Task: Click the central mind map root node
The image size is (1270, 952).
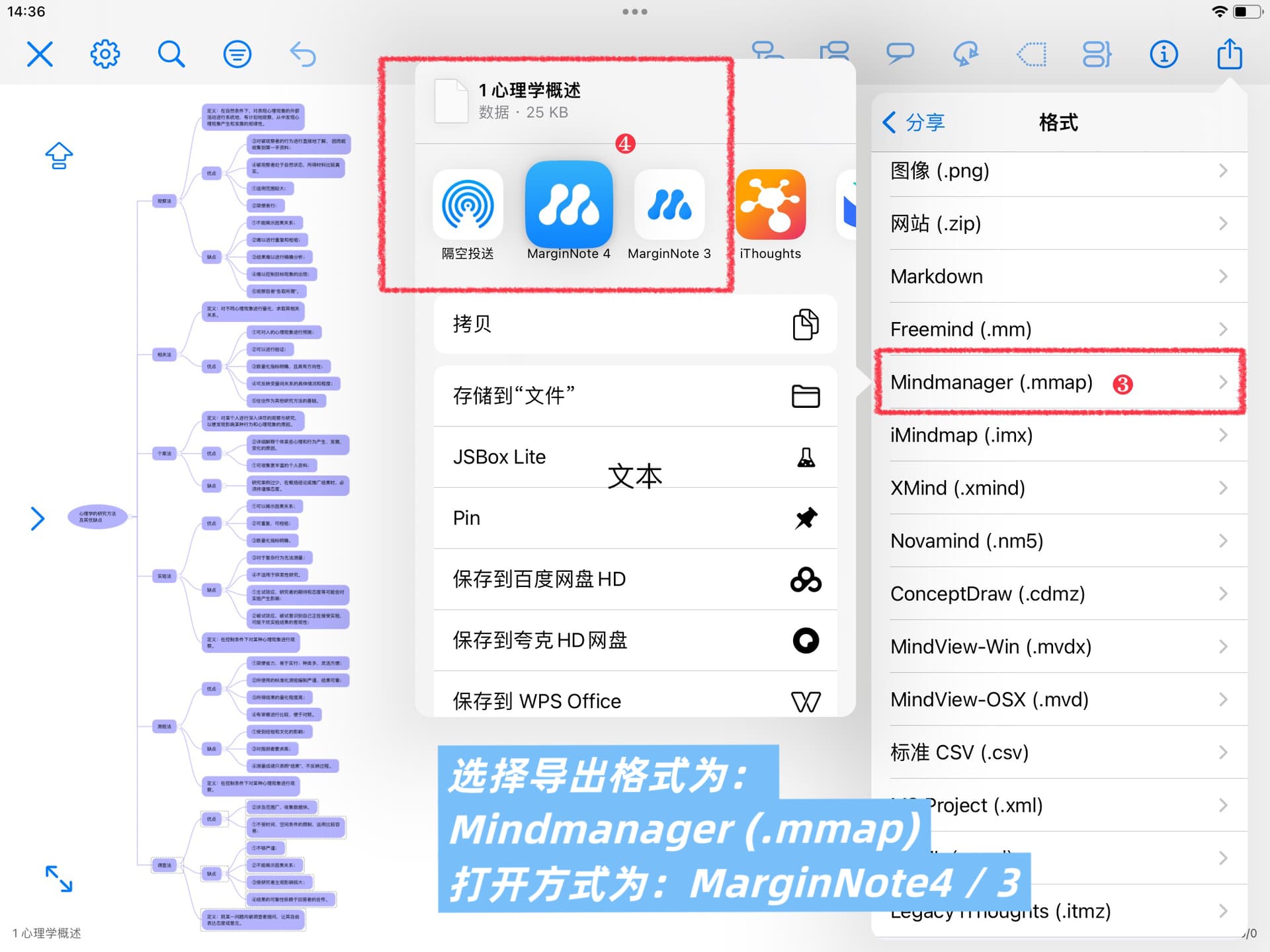Action: pos(98,516)
